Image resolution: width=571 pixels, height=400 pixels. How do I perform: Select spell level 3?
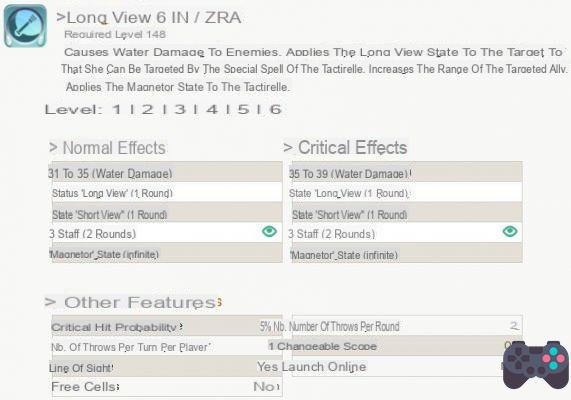[180, 109]
